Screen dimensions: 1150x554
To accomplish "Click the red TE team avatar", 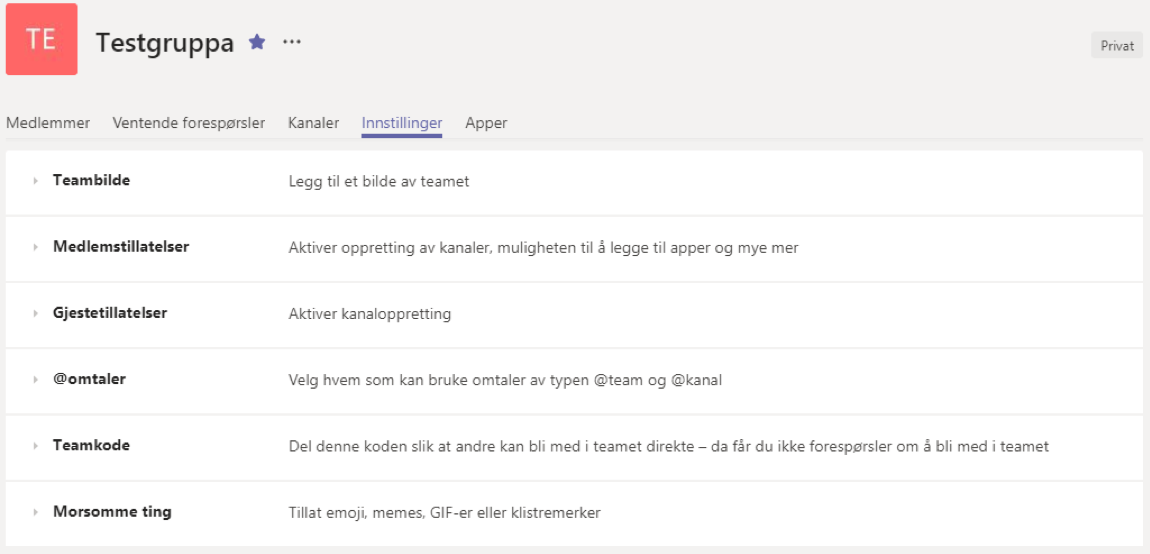I will coord(41,39).
